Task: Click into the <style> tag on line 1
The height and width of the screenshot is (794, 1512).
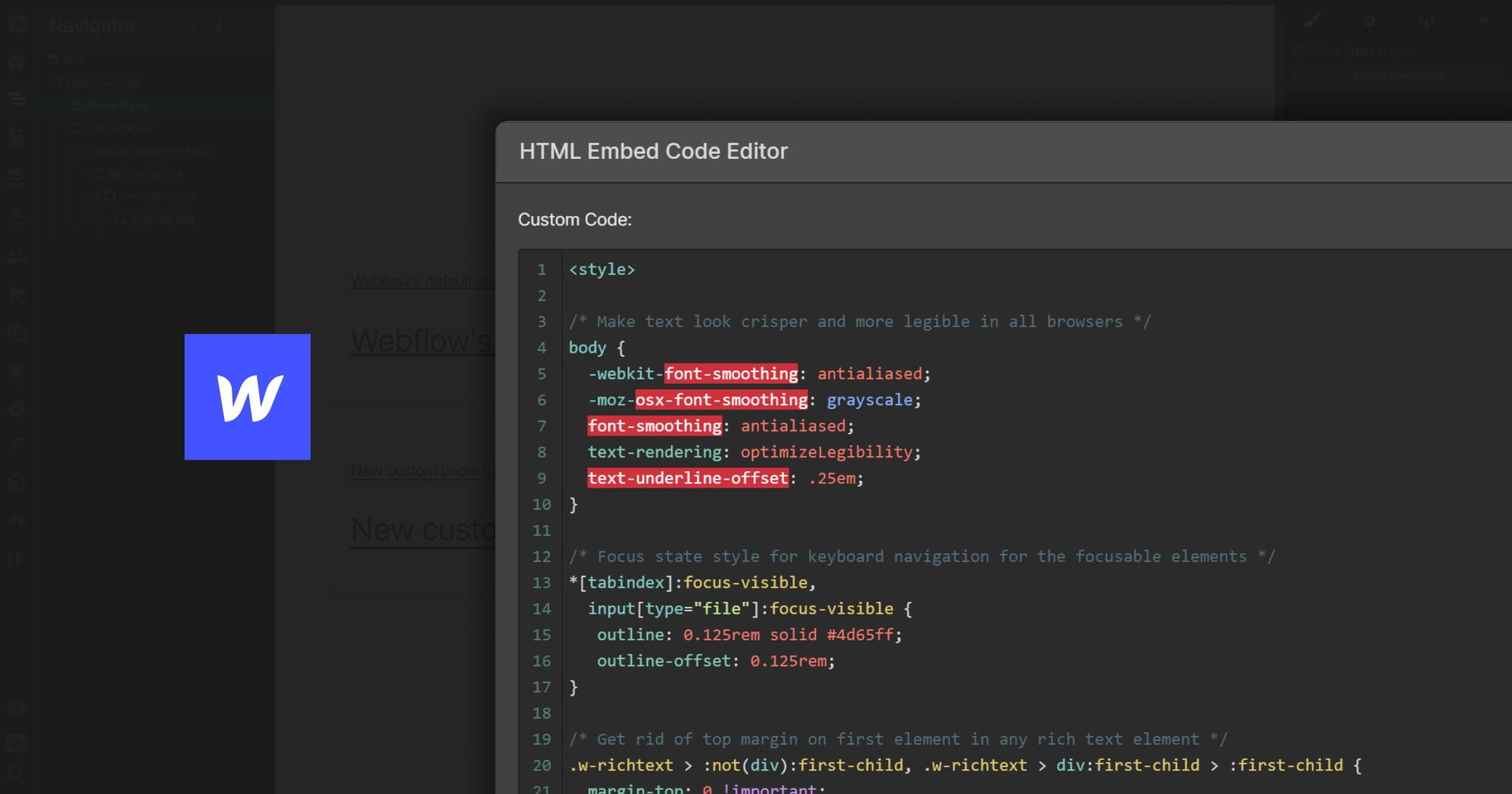Action: point(602,269)
